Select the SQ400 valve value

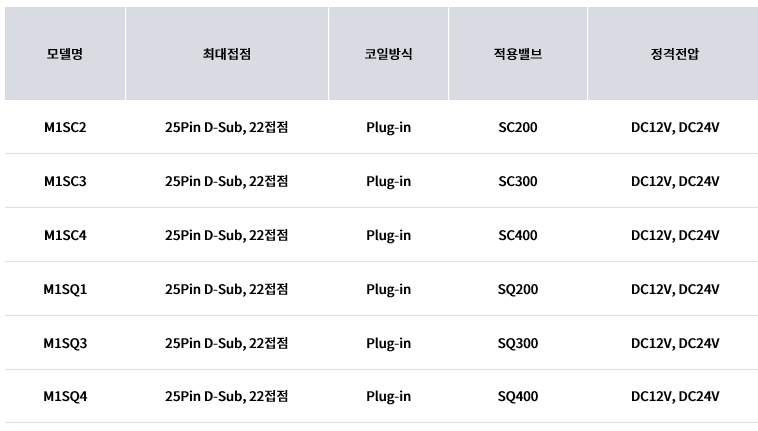point(518,396)
